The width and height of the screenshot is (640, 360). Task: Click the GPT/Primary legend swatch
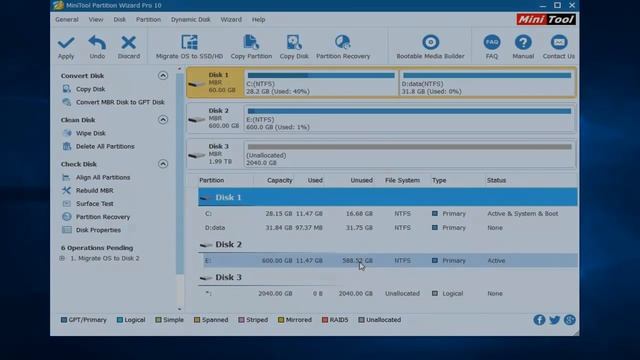pyautogui.click(x=64, y=320)
